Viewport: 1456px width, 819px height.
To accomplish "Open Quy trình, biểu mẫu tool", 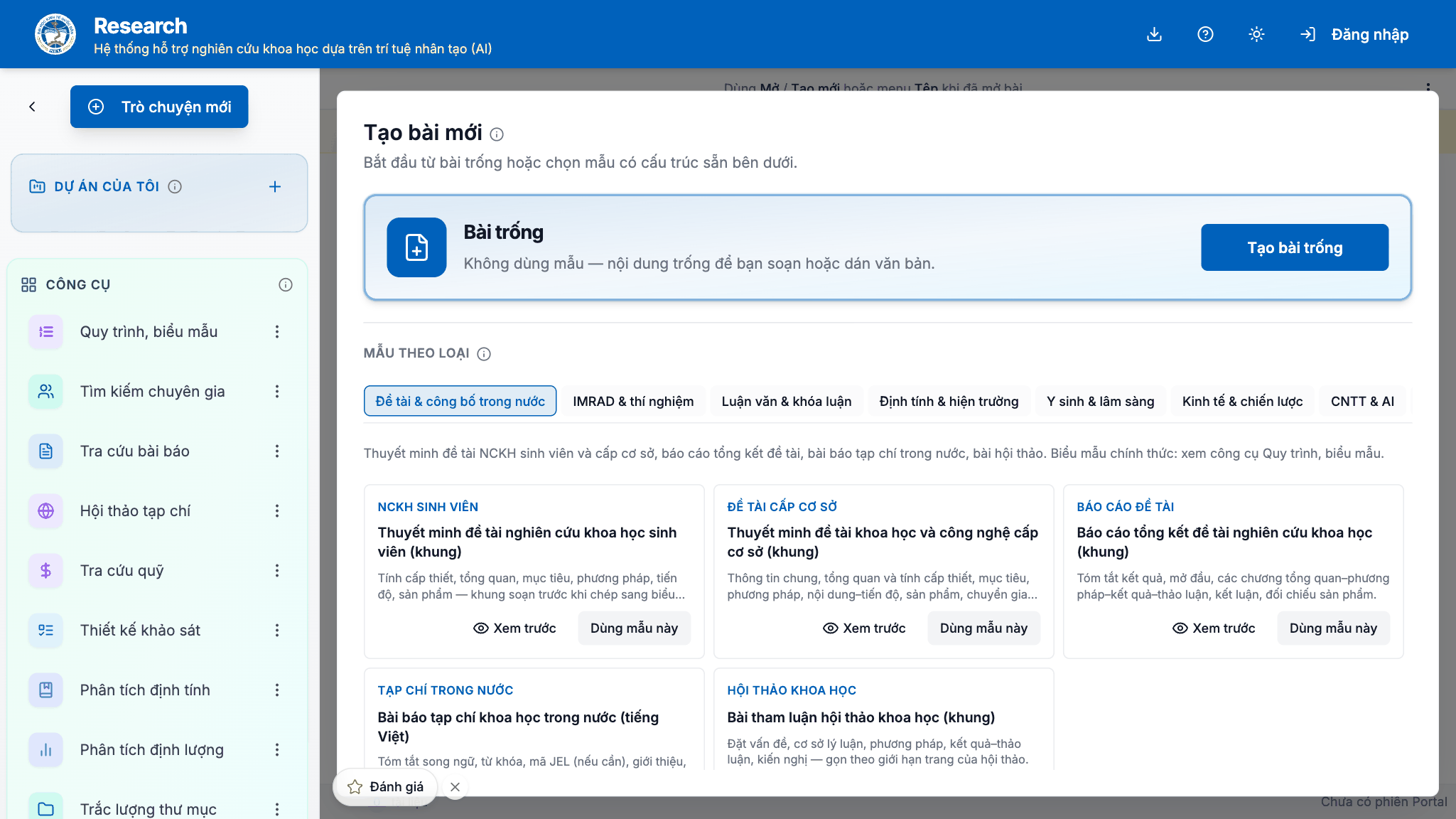I will tap(149, 331).
